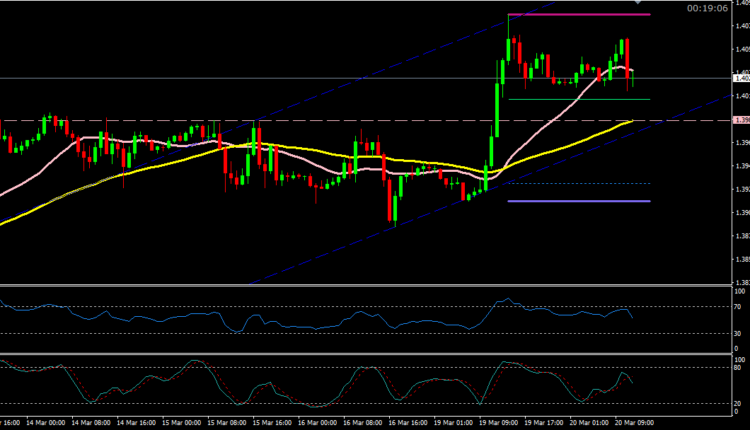Select the thin green horizontal line
Image resolution: width=750 pixels, height=430 pixels.
pyautogui.click(x=580, y=99)
